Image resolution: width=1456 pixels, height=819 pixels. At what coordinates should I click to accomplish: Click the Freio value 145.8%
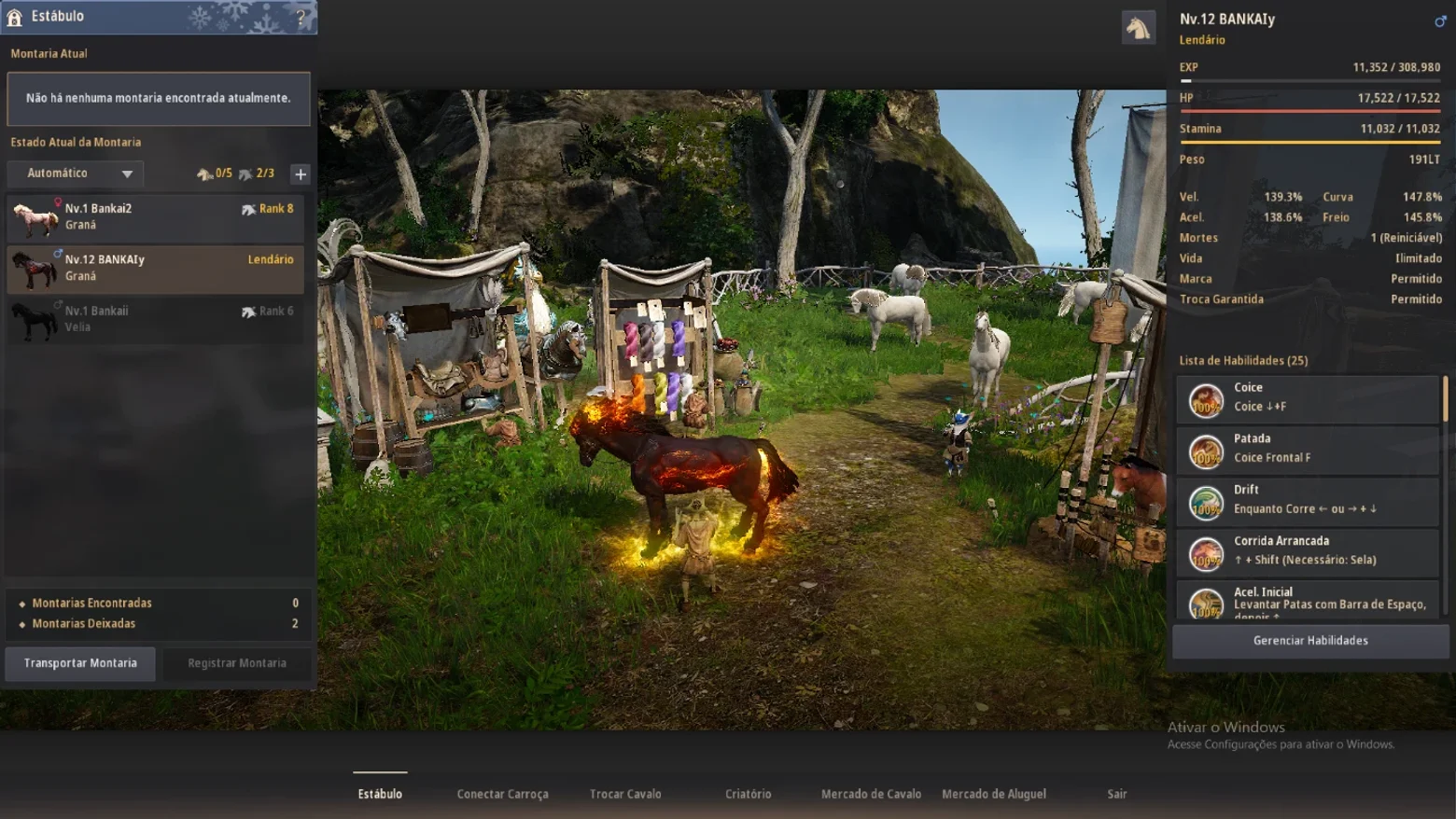point(1422,217)
